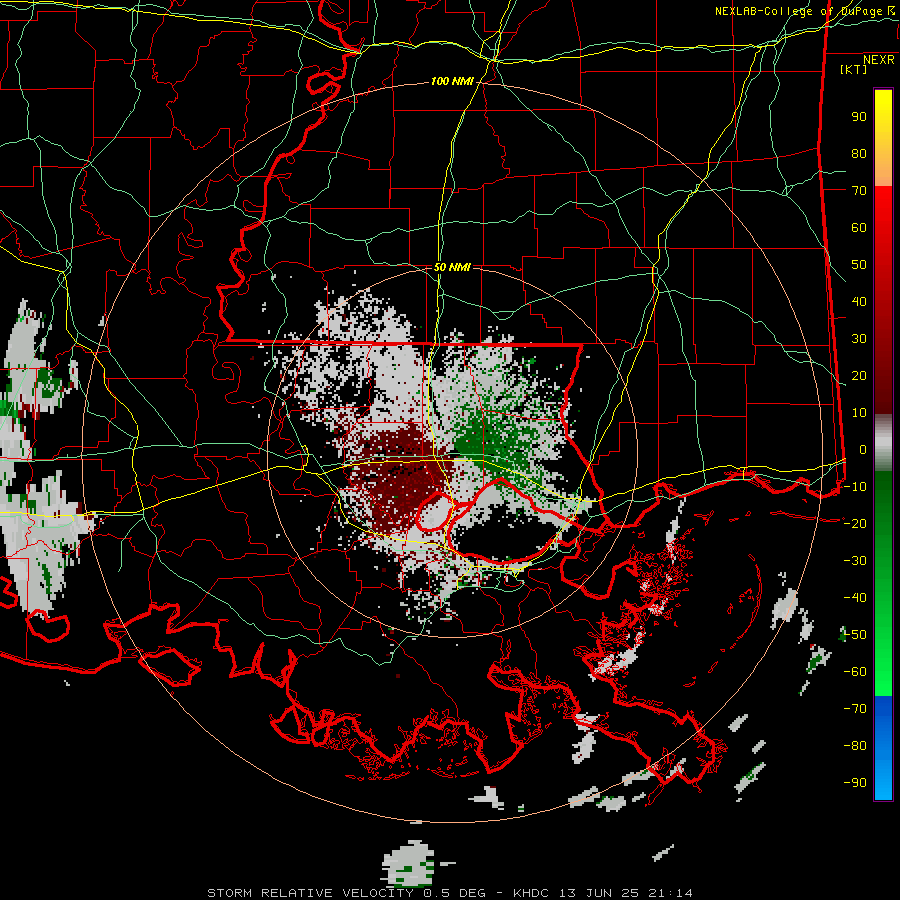Click the isolated gray echo blob above the bottom caption

(409, 863)
